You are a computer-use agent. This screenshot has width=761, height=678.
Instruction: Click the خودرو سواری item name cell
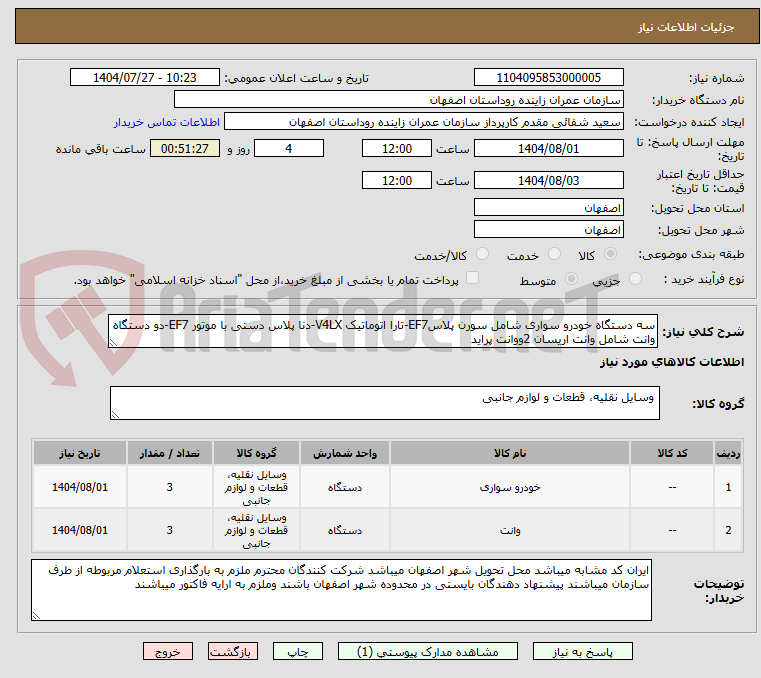(510, 487)
